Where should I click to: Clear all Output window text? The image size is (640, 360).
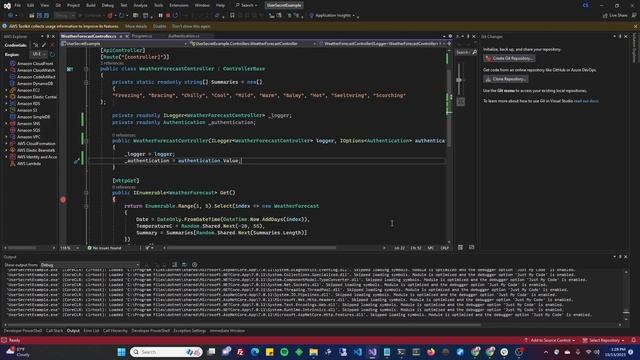coord(174,265)
